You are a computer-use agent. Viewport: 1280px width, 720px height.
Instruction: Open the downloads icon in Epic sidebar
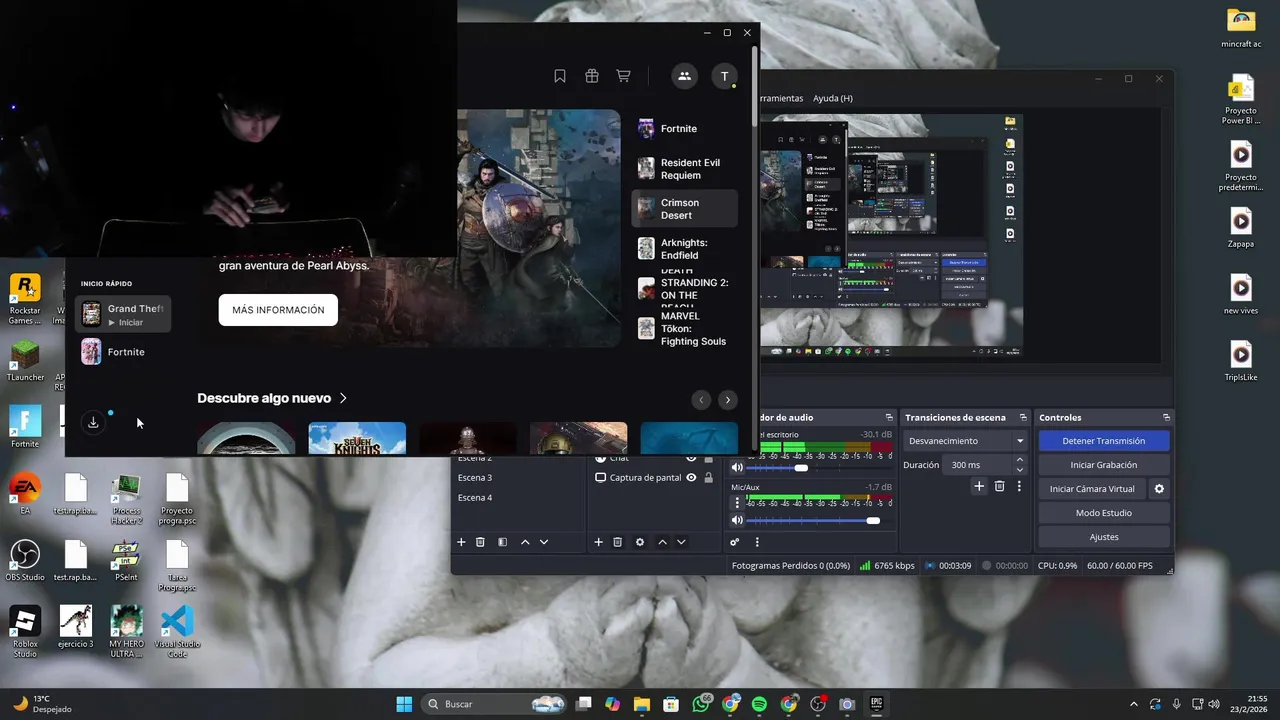coord(93,422)
